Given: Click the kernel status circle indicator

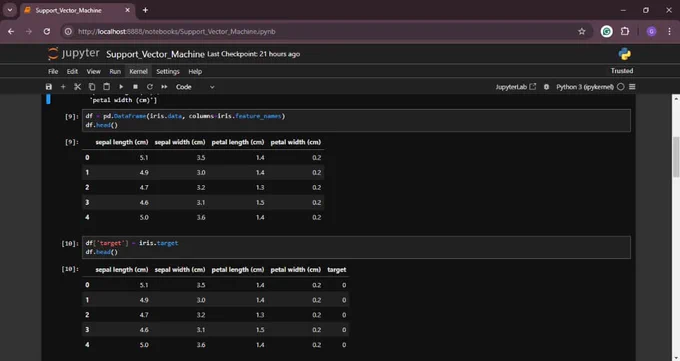Looking at the screenshot, I should point(621,87).
